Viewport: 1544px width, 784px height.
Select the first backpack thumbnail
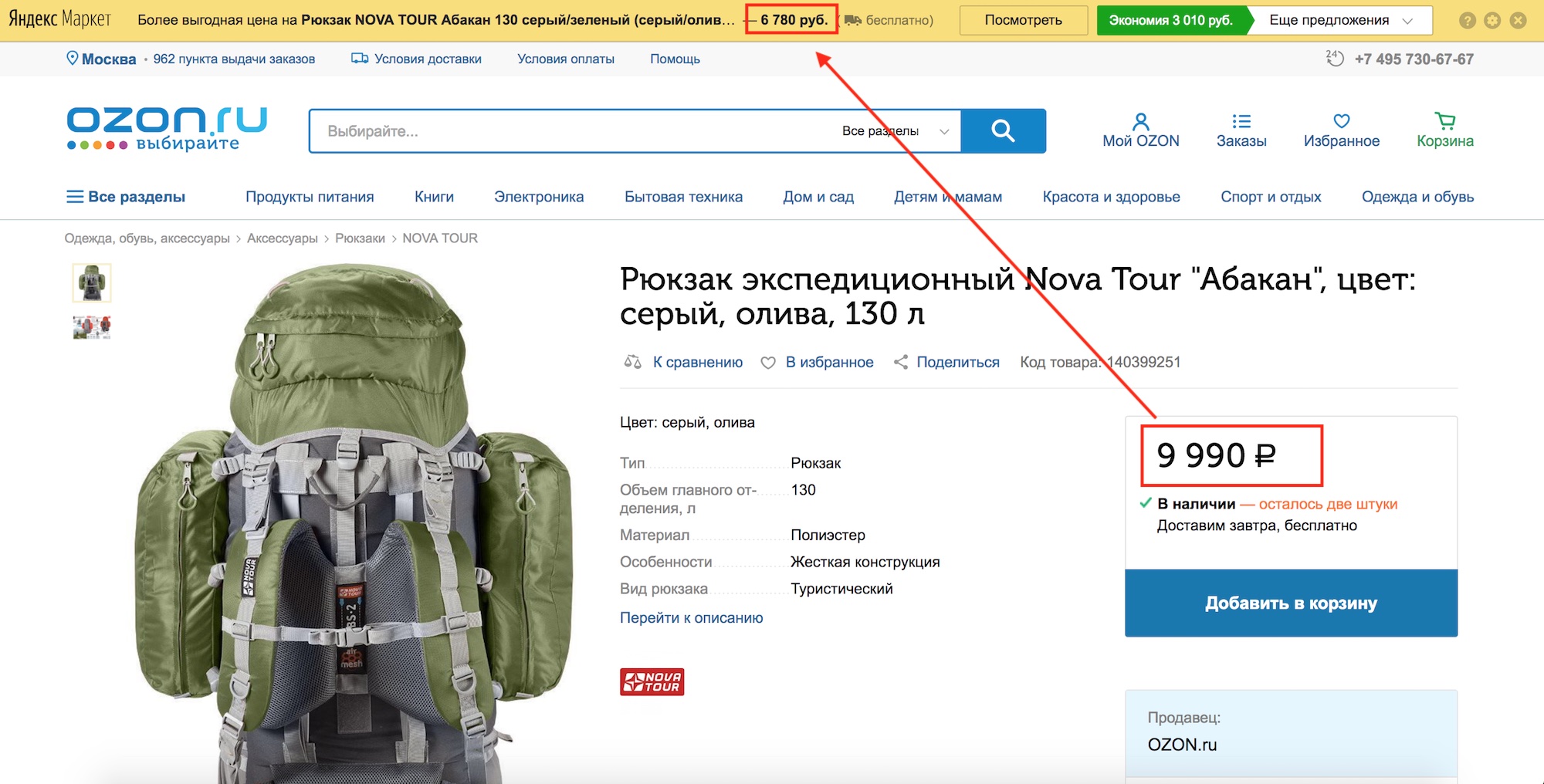pyautogui.click(x=92, y=283)
